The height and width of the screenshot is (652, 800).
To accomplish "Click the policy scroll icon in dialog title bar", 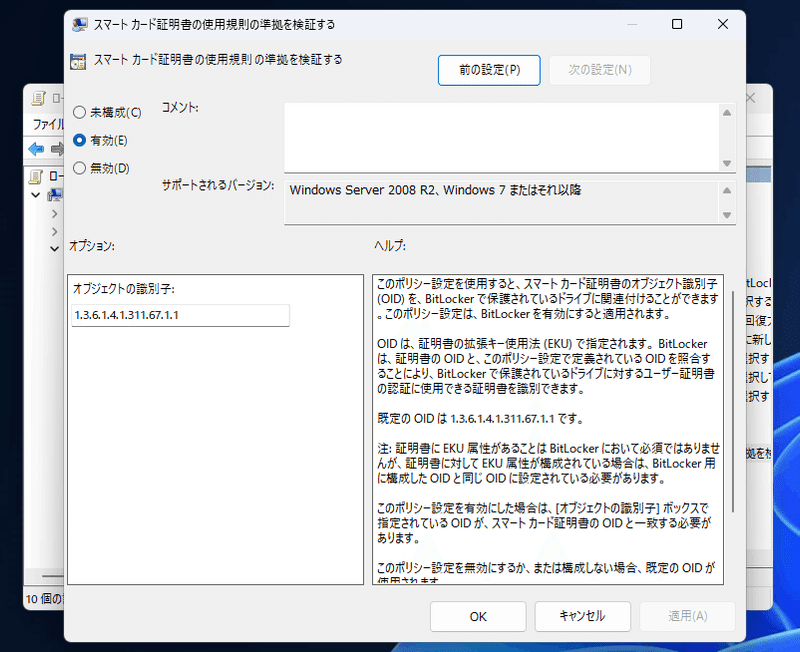I will point(80,24).
